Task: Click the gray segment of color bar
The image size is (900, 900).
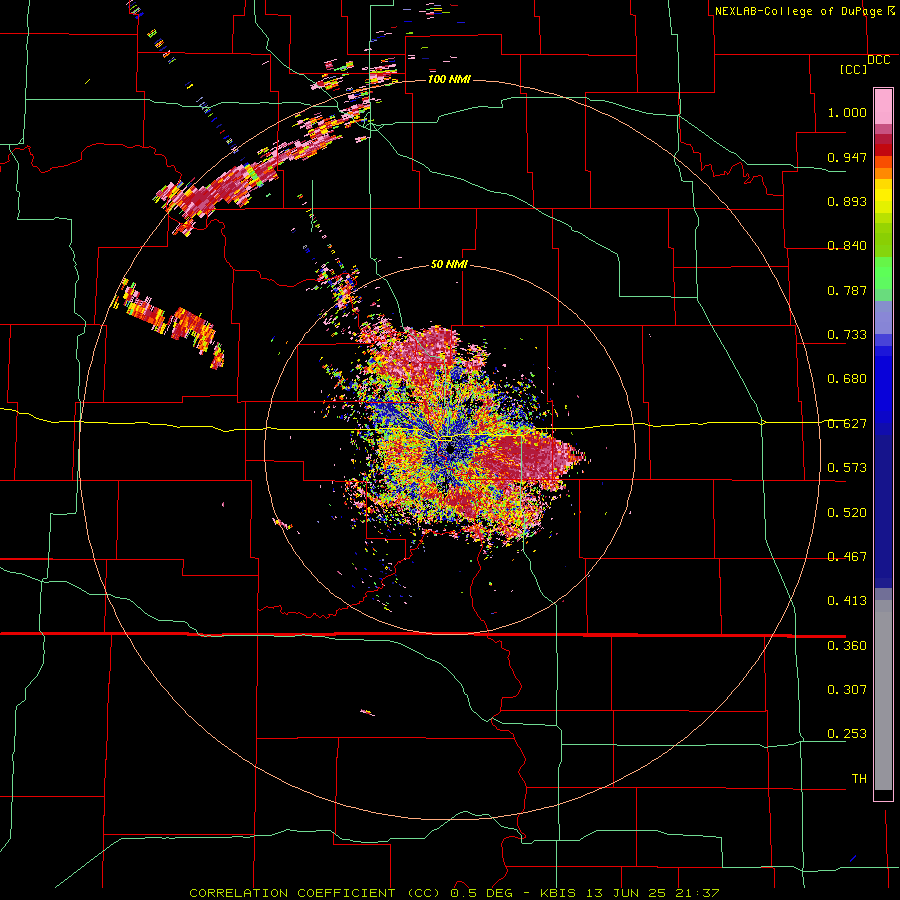Action: tap(883, 695)
